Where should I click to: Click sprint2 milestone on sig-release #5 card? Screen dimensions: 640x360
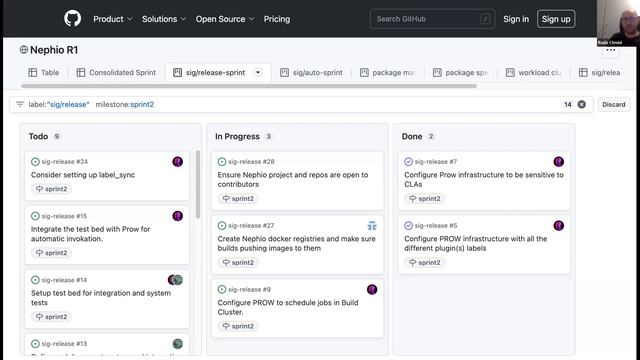(424, 262)
